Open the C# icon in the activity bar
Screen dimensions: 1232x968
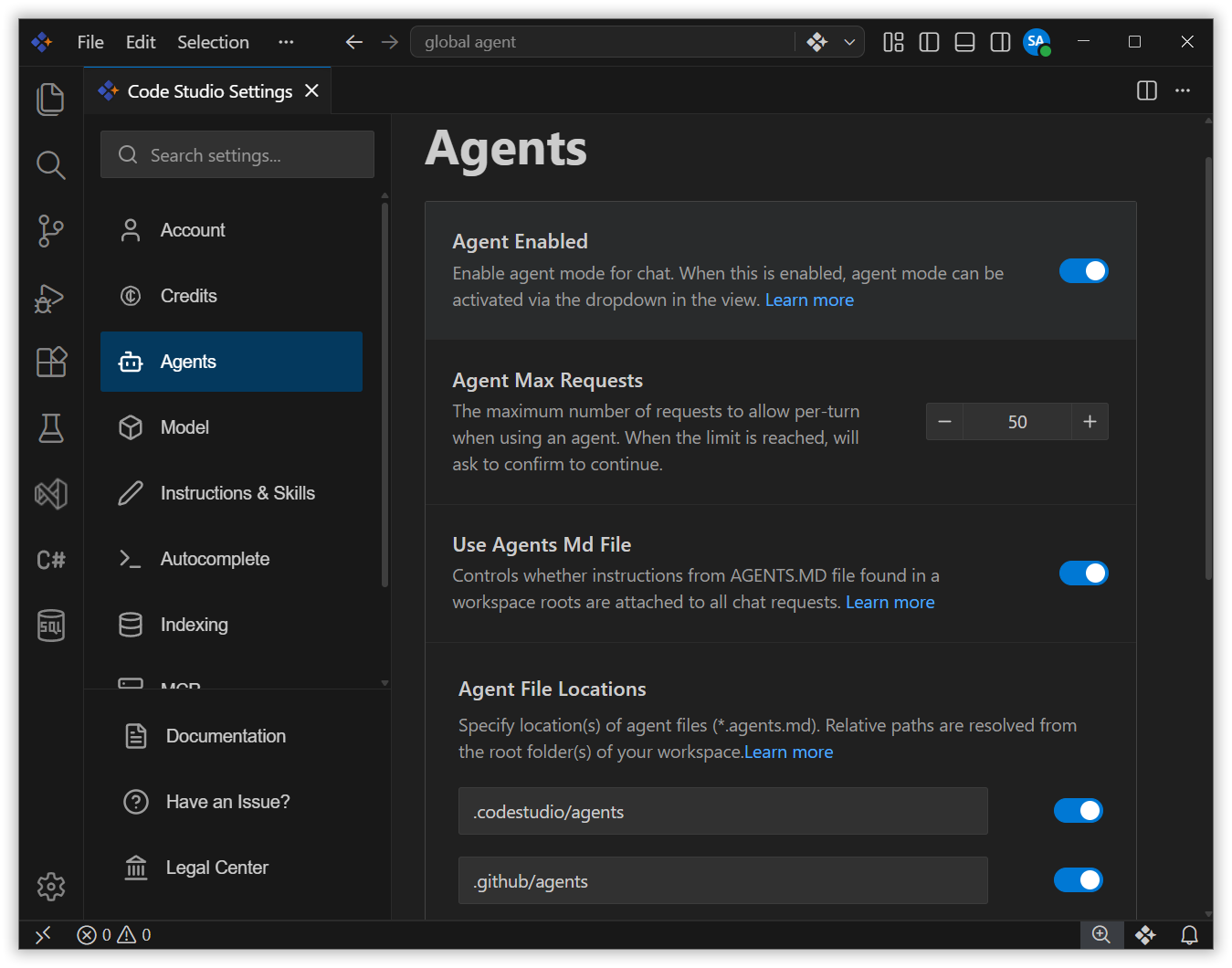pyautogui.click(x=50, y=560)
